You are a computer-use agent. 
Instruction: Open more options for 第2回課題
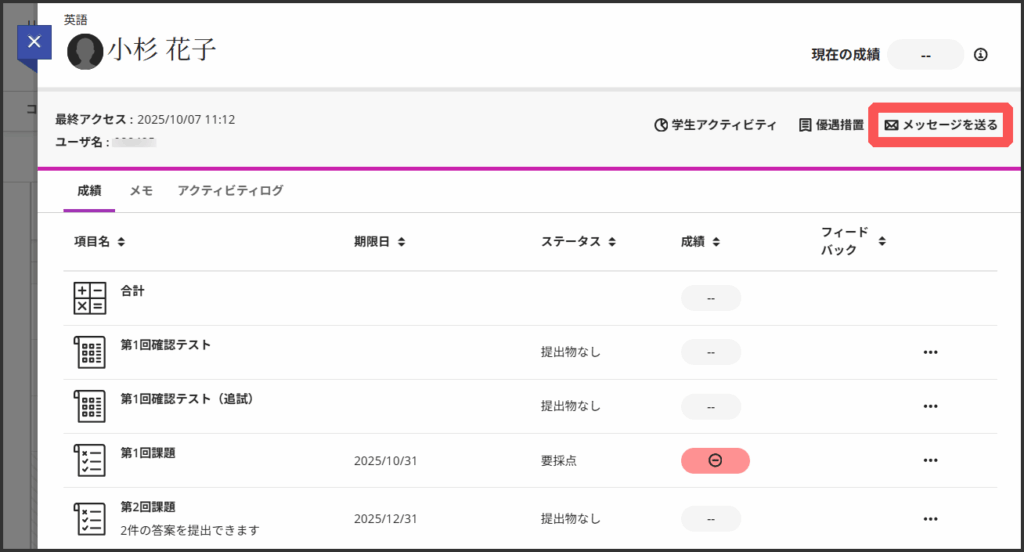point(930,519)
